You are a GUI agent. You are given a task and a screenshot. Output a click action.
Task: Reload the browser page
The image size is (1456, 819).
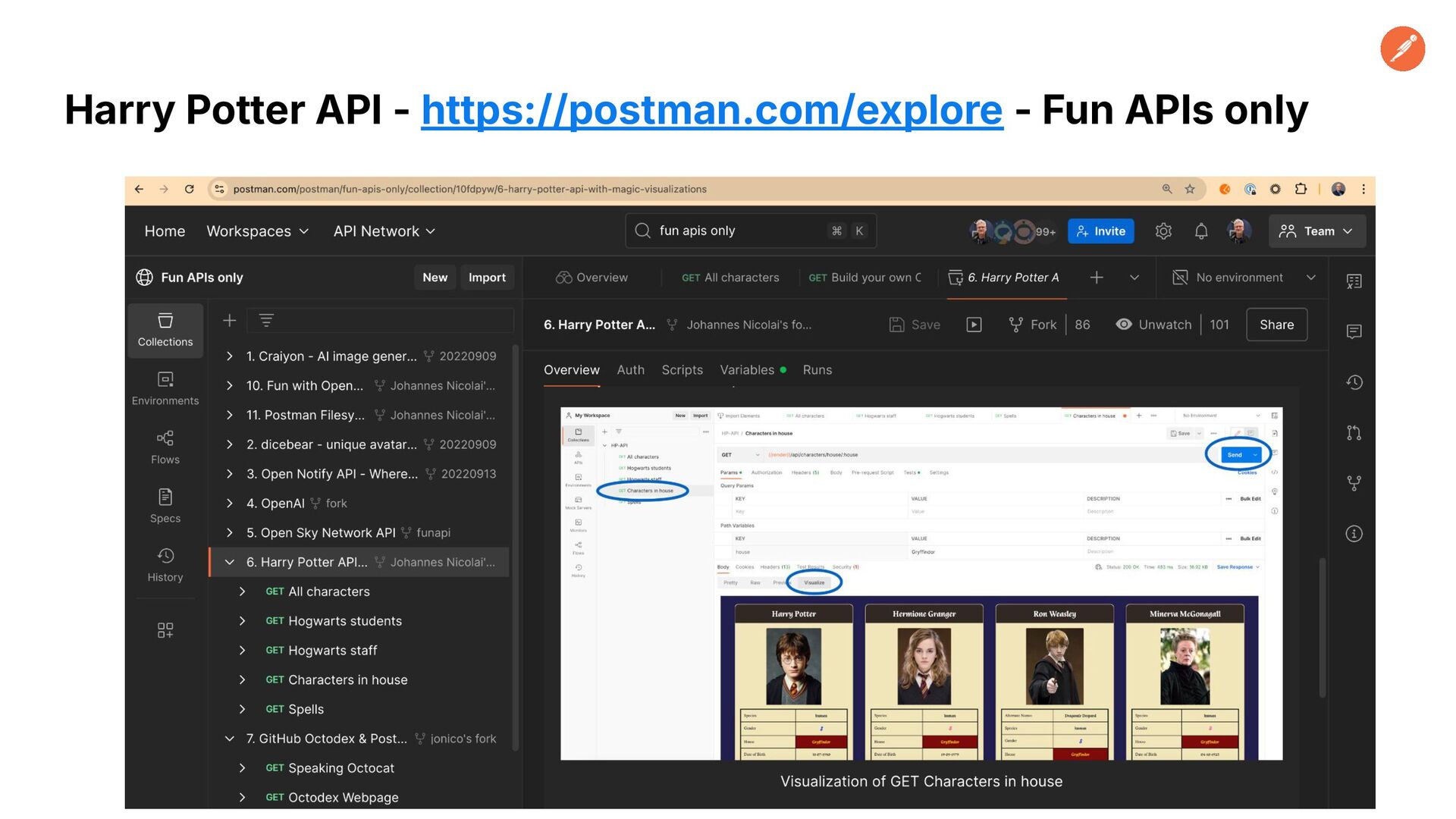(x=190, y=189)
